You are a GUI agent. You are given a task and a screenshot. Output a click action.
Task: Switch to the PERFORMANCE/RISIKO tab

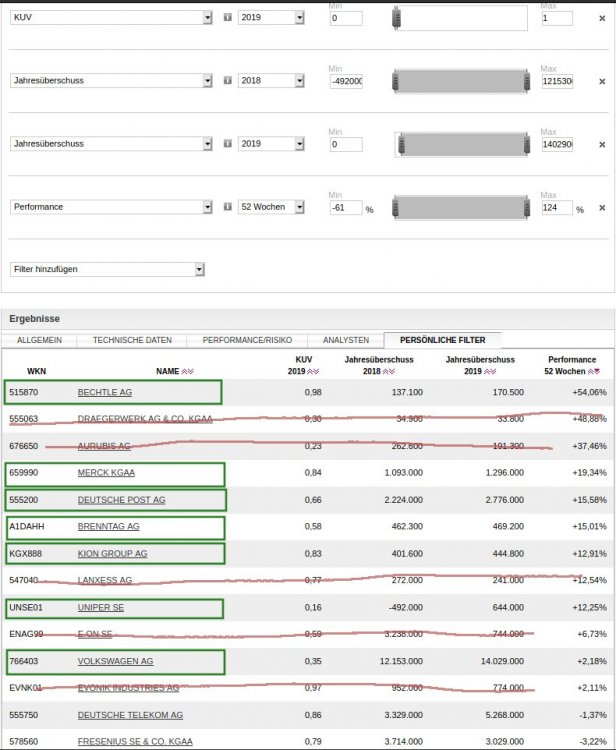pyautogui.click(x=247, y=340)
